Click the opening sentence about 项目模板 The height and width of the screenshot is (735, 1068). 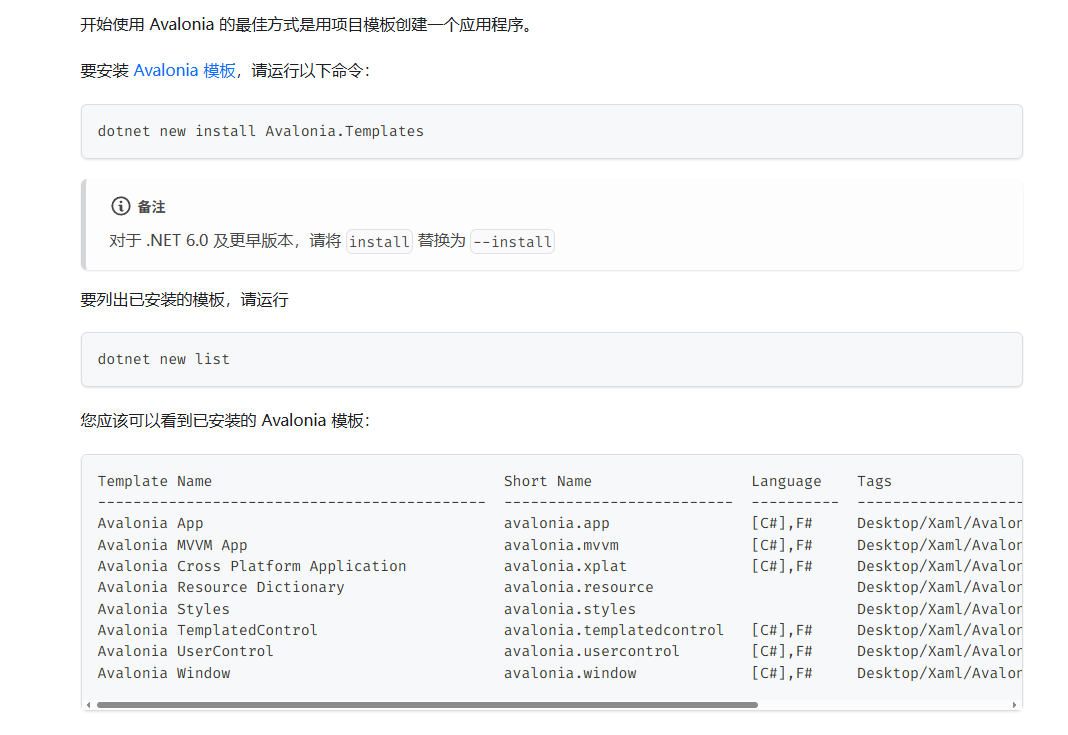click(307, 25)
